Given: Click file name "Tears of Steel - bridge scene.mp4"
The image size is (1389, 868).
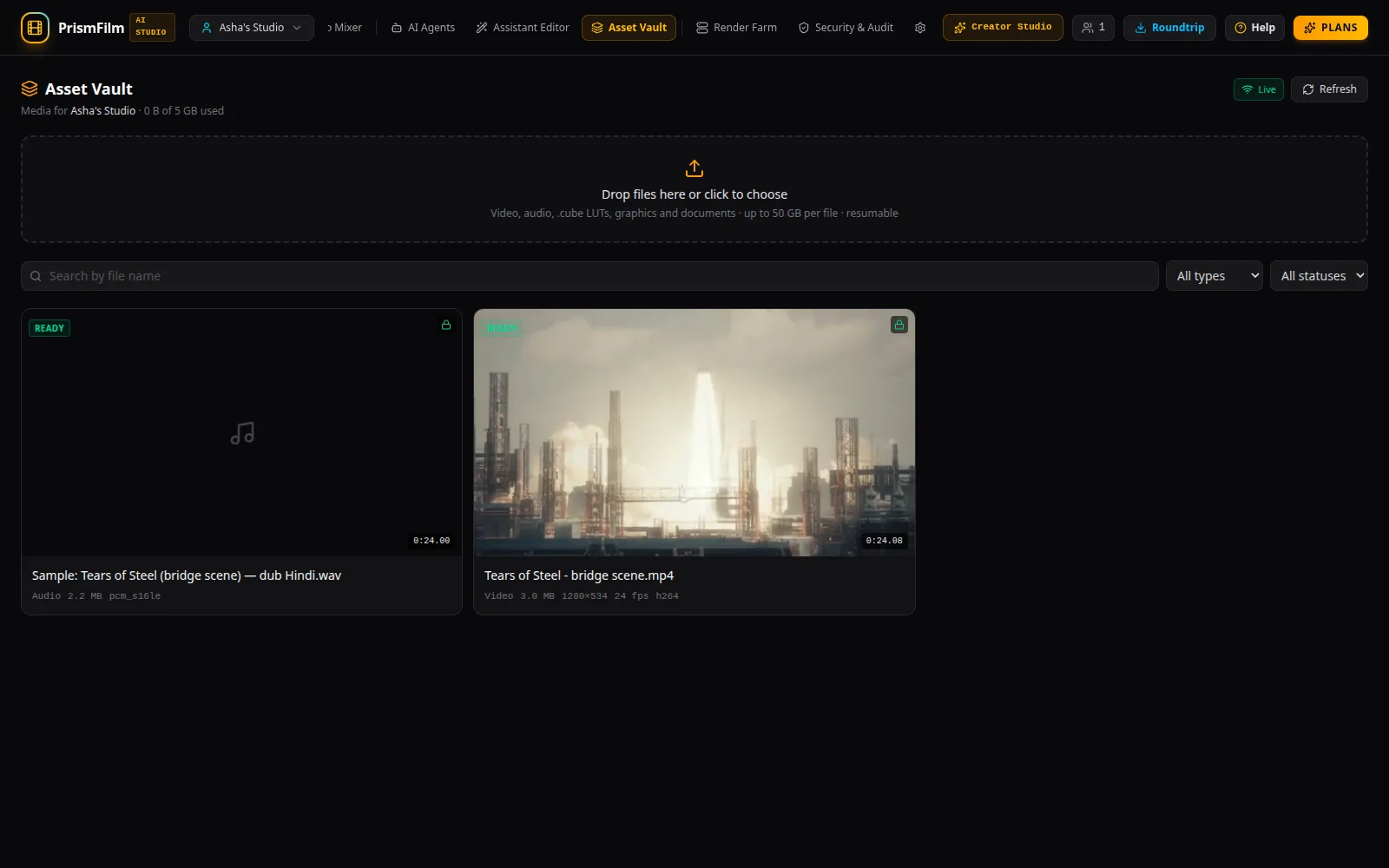Looking at the screenshot, I should coord(579,575).
